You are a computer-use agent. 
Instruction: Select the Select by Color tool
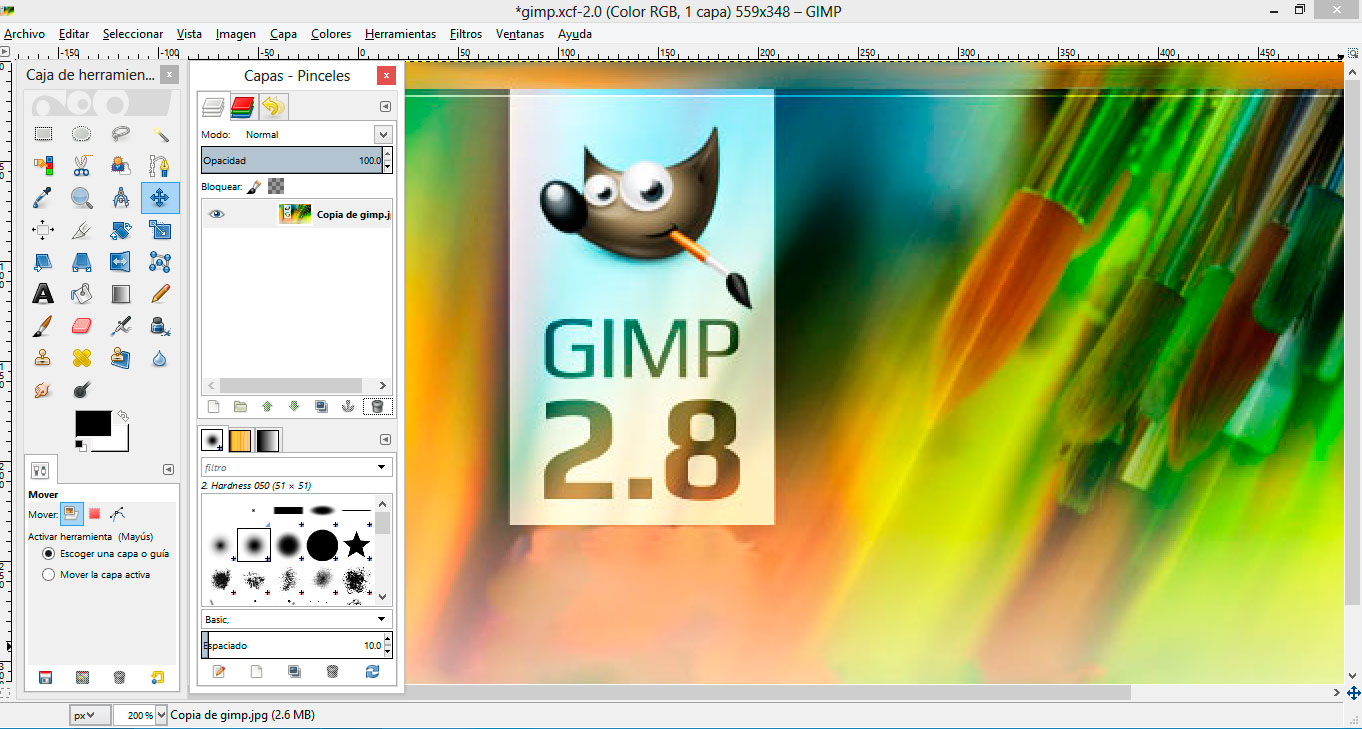pyautogui.click(x=43, y=165)
